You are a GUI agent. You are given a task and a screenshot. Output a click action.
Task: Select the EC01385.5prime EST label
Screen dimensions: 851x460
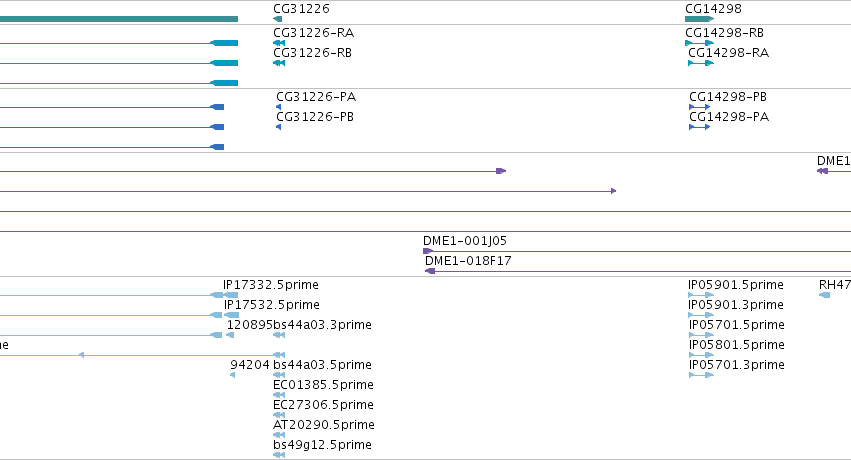[x=323, y=385]
